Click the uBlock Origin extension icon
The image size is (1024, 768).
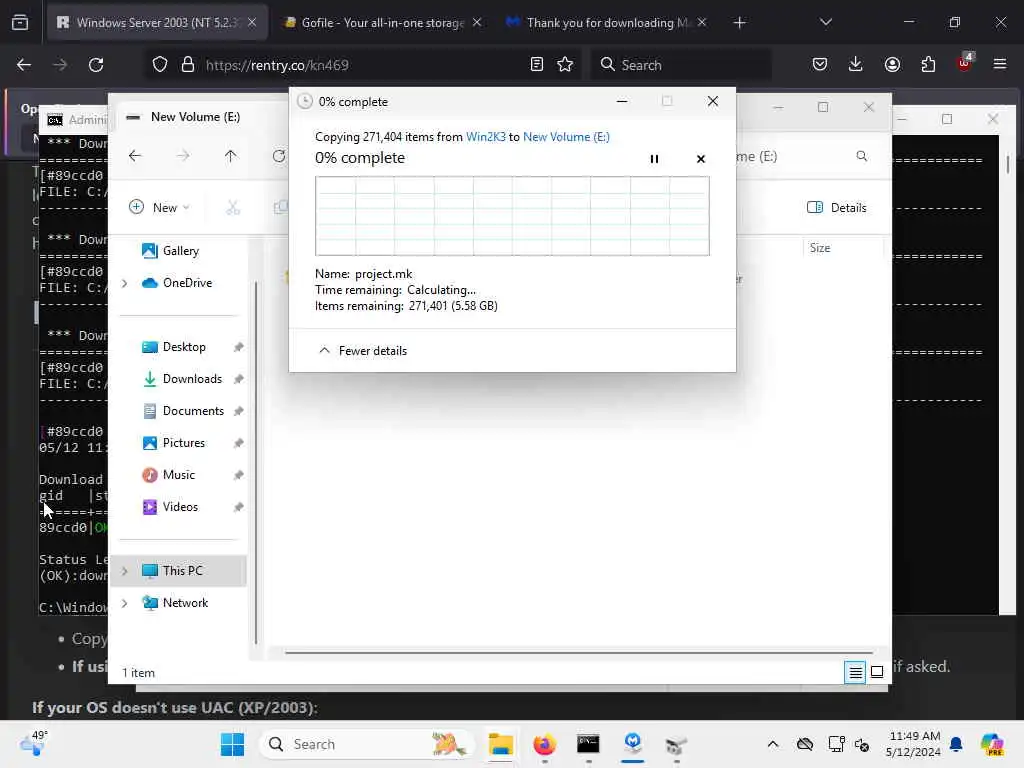point(964,63)
